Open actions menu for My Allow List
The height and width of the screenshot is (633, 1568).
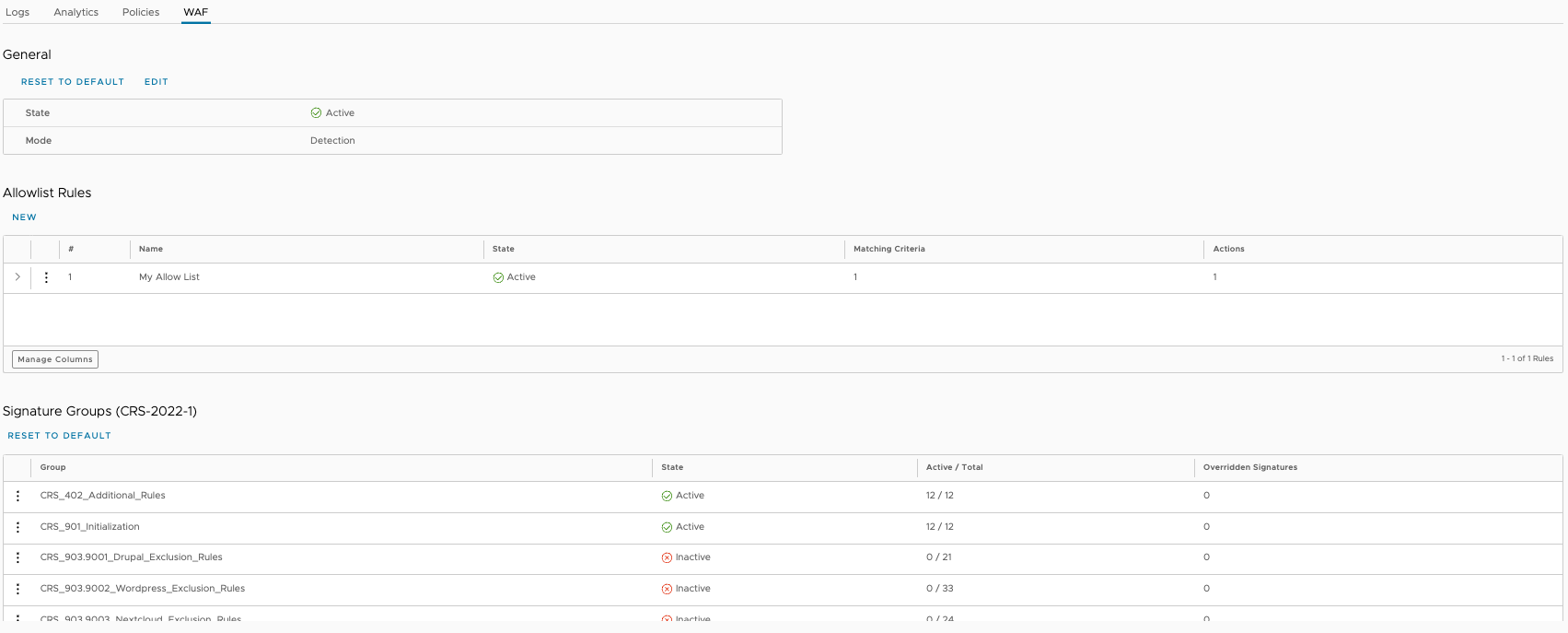(x=46, y=277)
